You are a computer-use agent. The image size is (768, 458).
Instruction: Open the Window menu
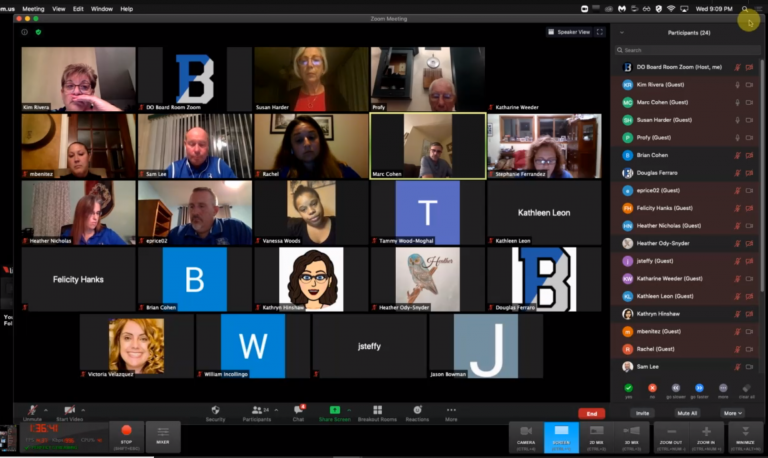click(x=102, y=9)
